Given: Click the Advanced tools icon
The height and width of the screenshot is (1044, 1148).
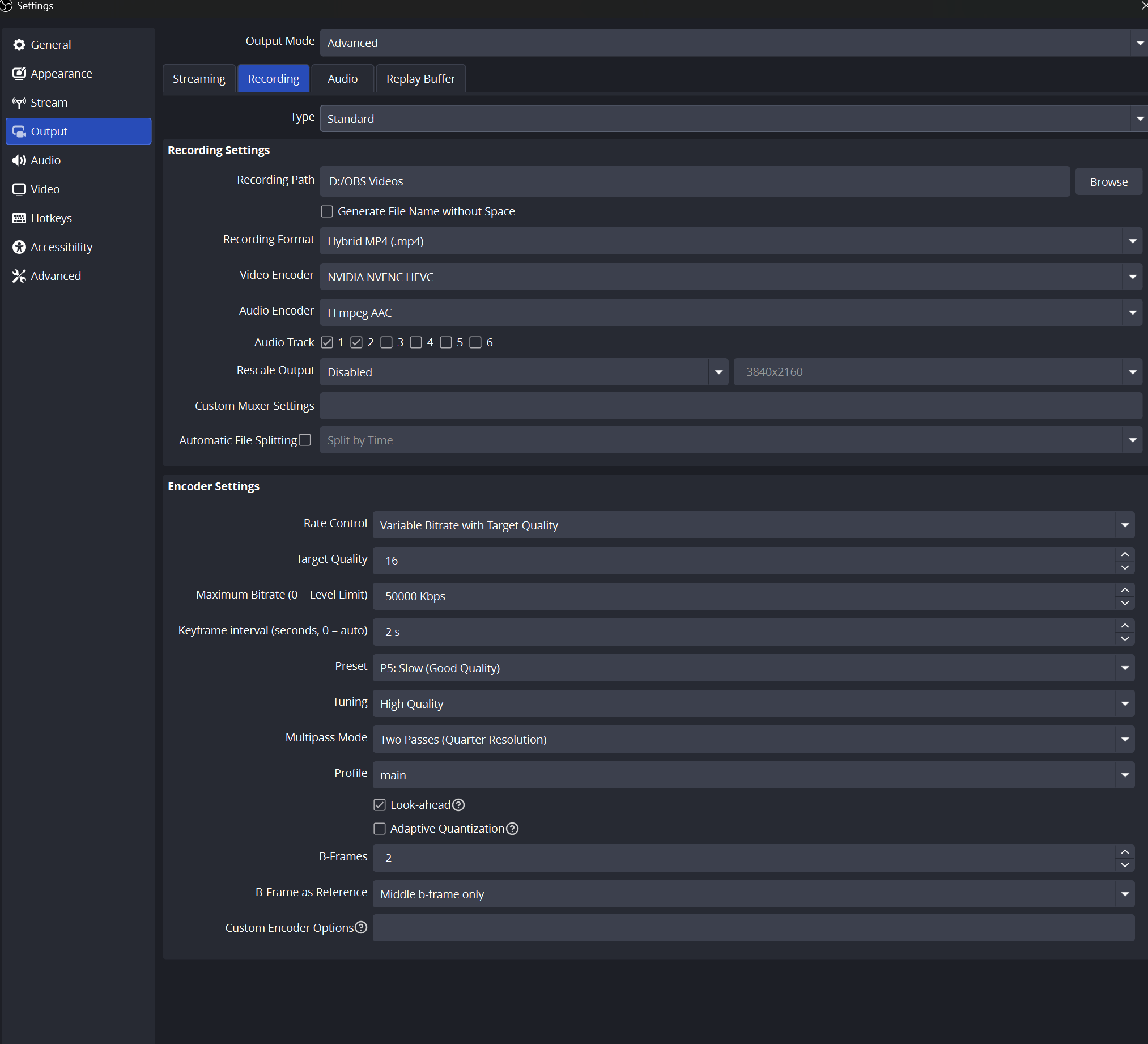Looking at the screenshot, I should point(19,275).
